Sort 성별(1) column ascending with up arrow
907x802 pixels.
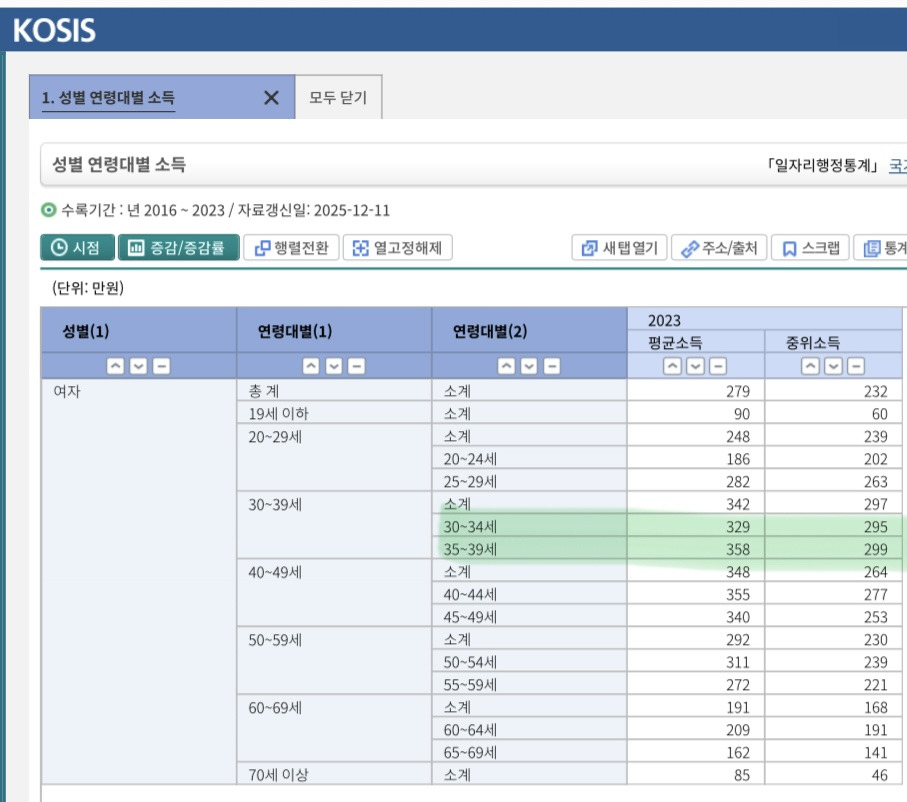115,366
